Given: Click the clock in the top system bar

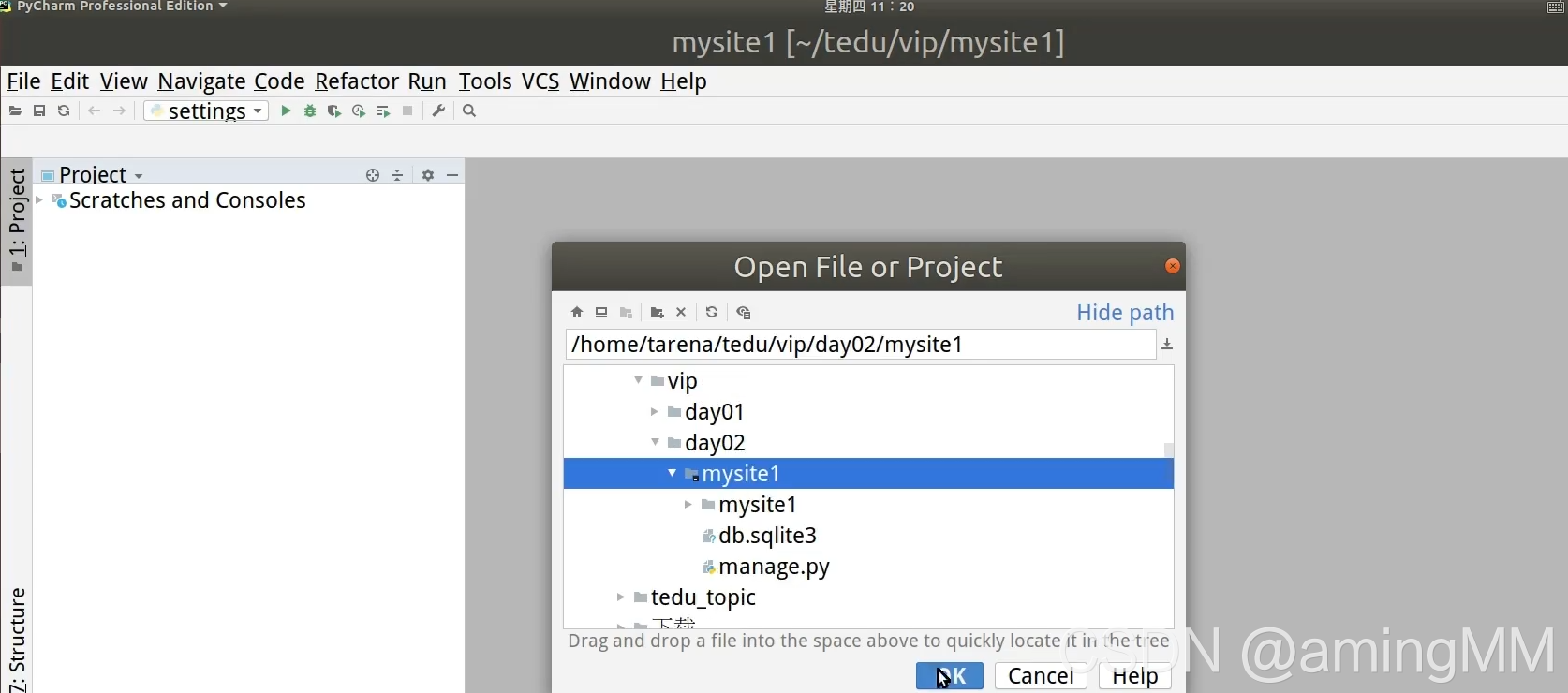Looking at the screenshot, I should (x=869, y=7).
